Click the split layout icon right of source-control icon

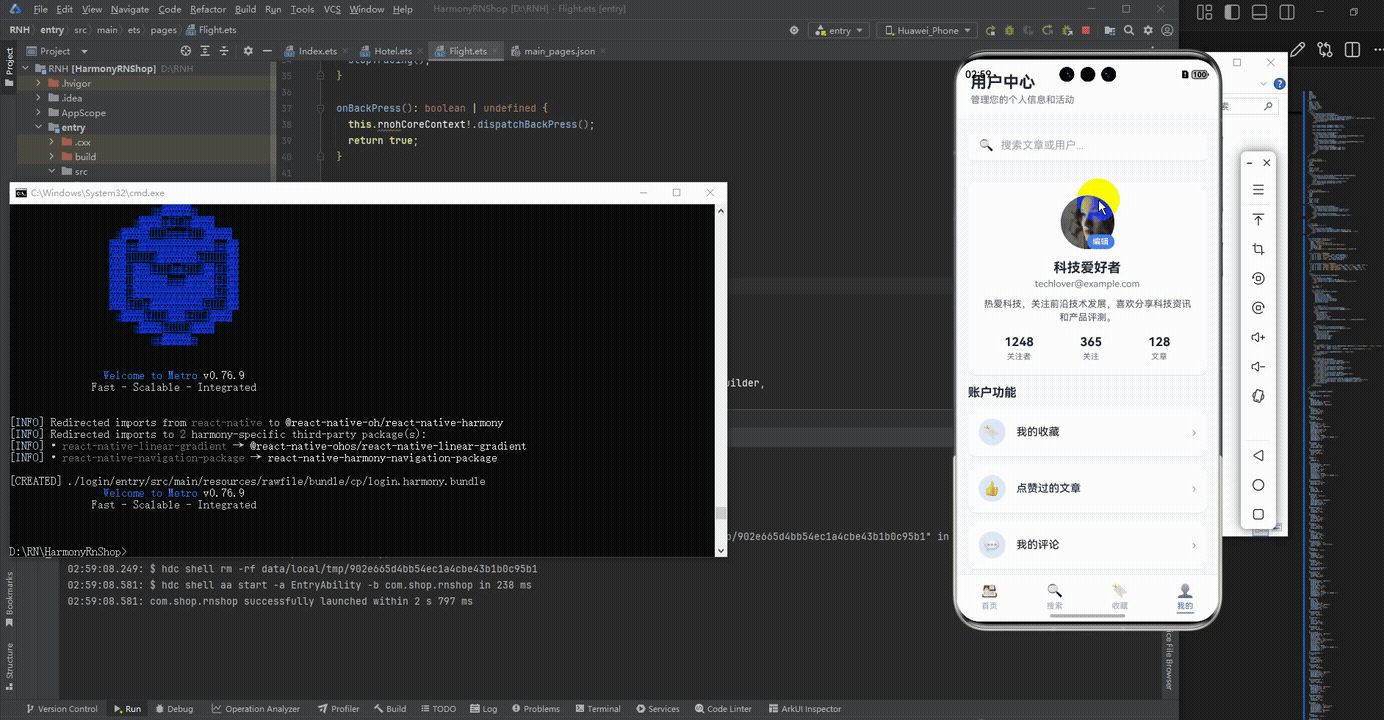[1353, 50]
